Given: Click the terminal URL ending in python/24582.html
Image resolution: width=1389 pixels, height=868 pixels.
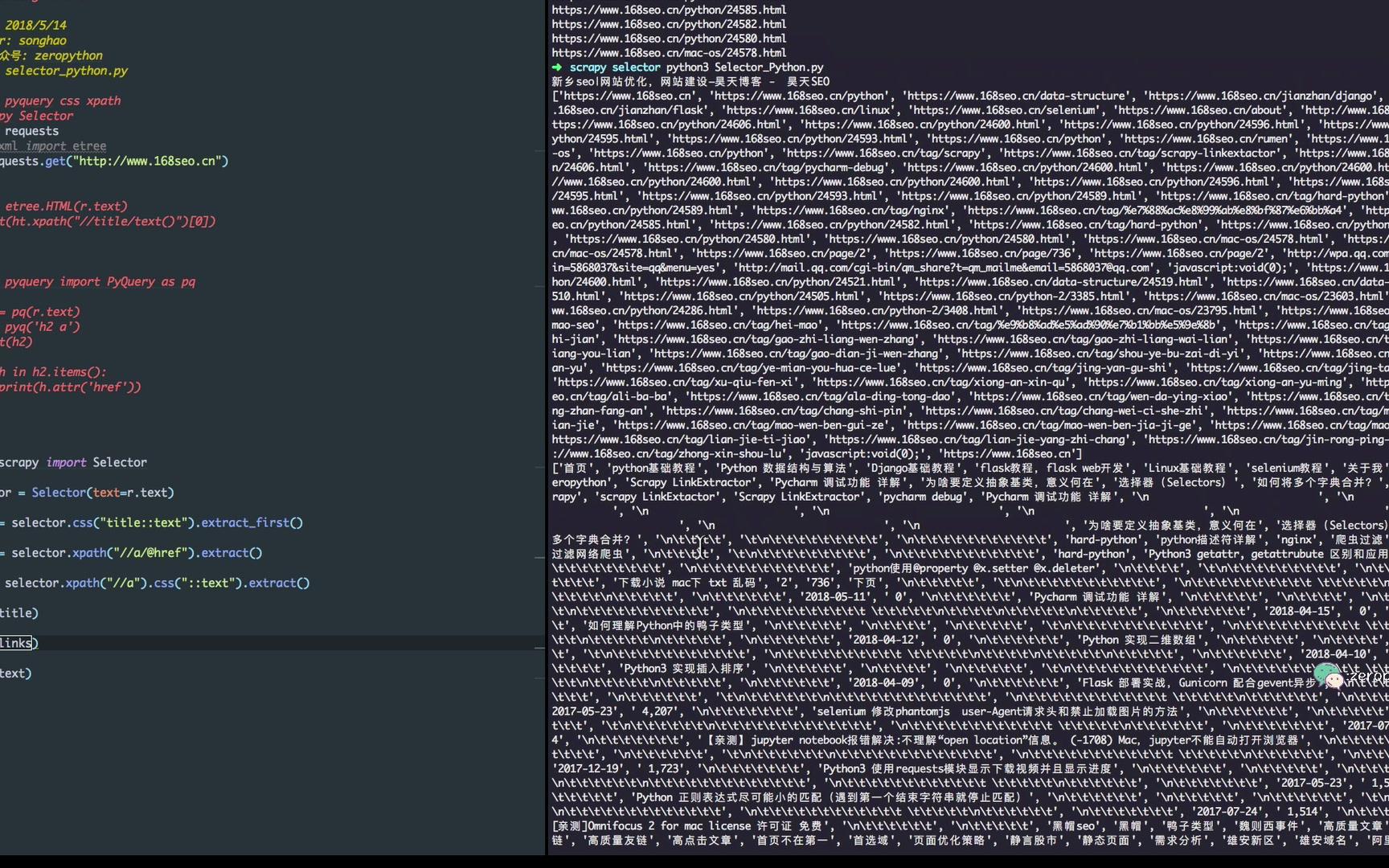Looking at the screenshot, I should click(x=669, y=24).
